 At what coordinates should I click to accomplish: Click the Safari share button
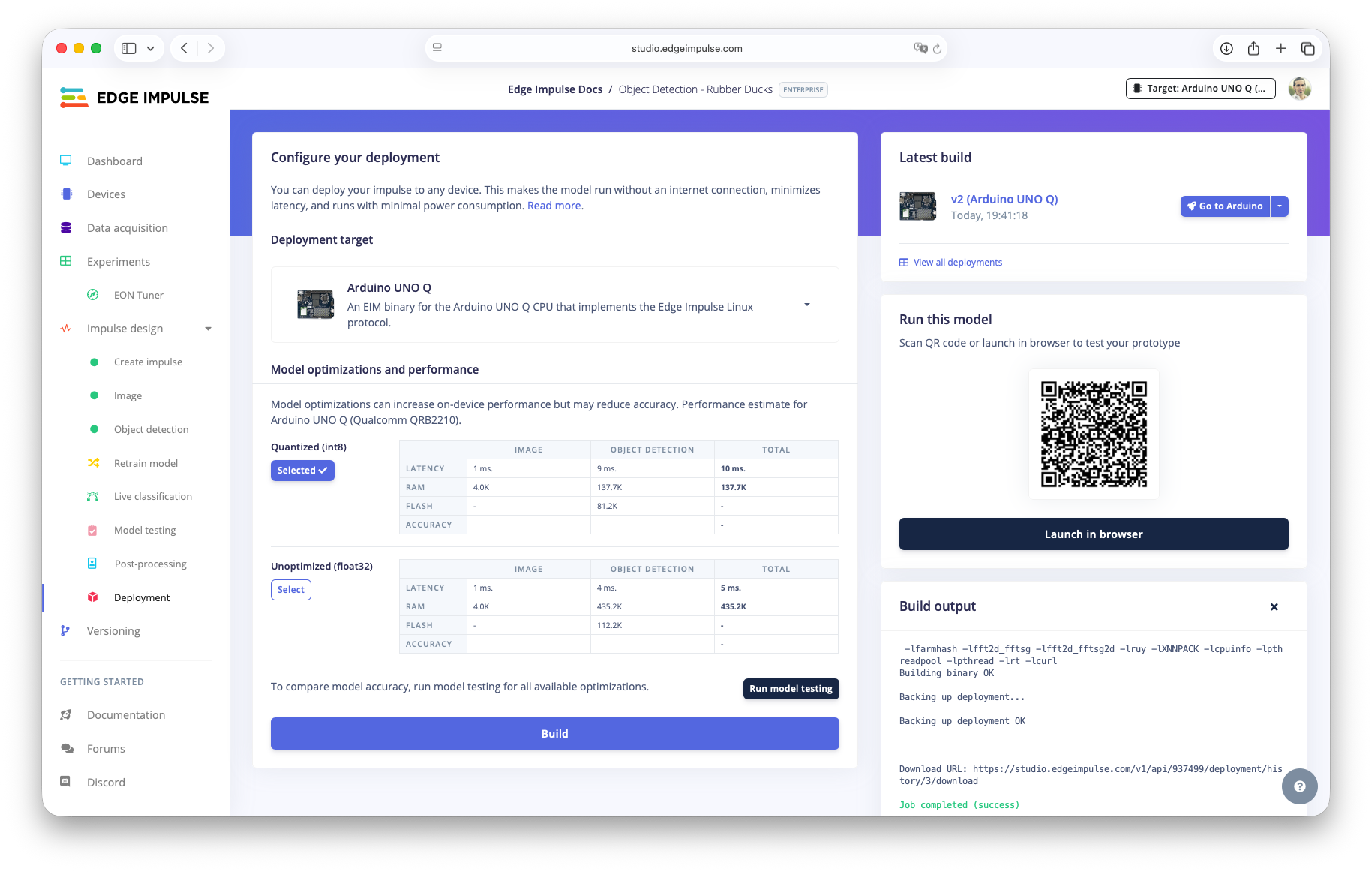point(1253,48)
